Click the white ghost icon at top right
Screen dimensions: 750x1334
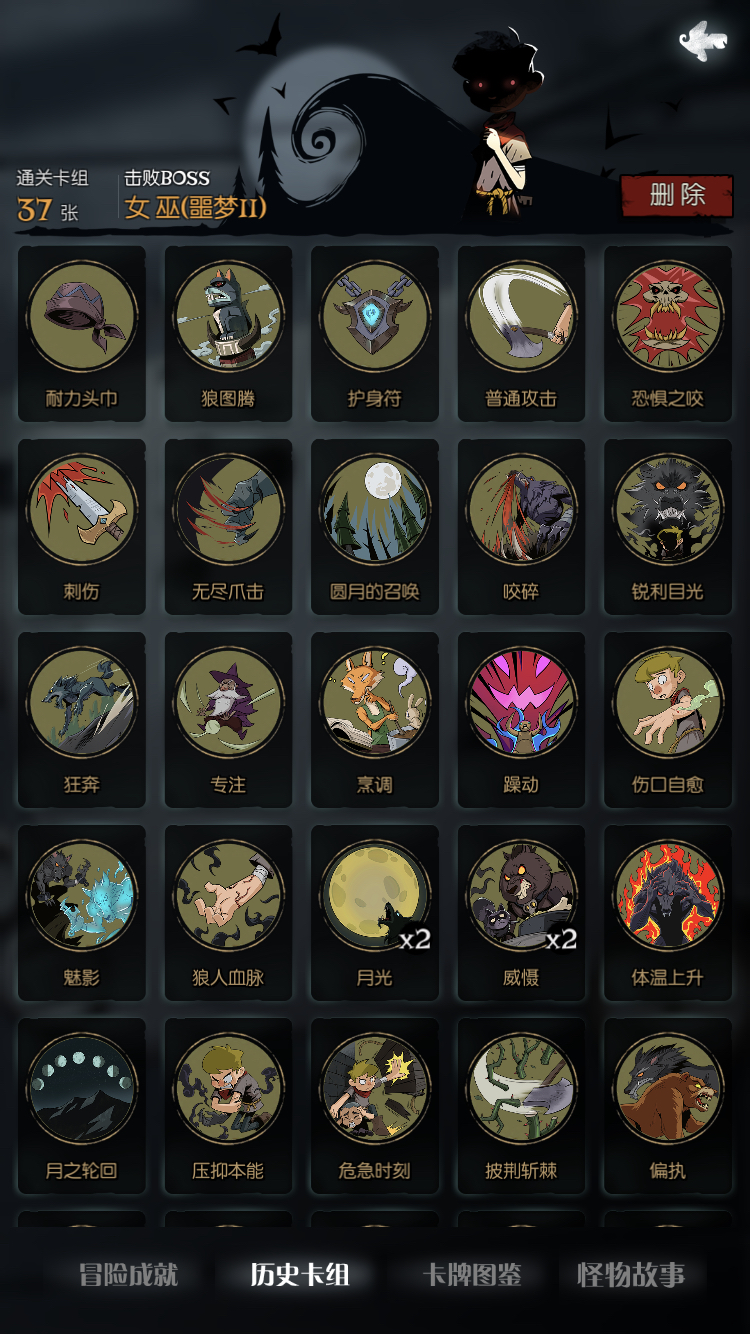coord(702,41)
